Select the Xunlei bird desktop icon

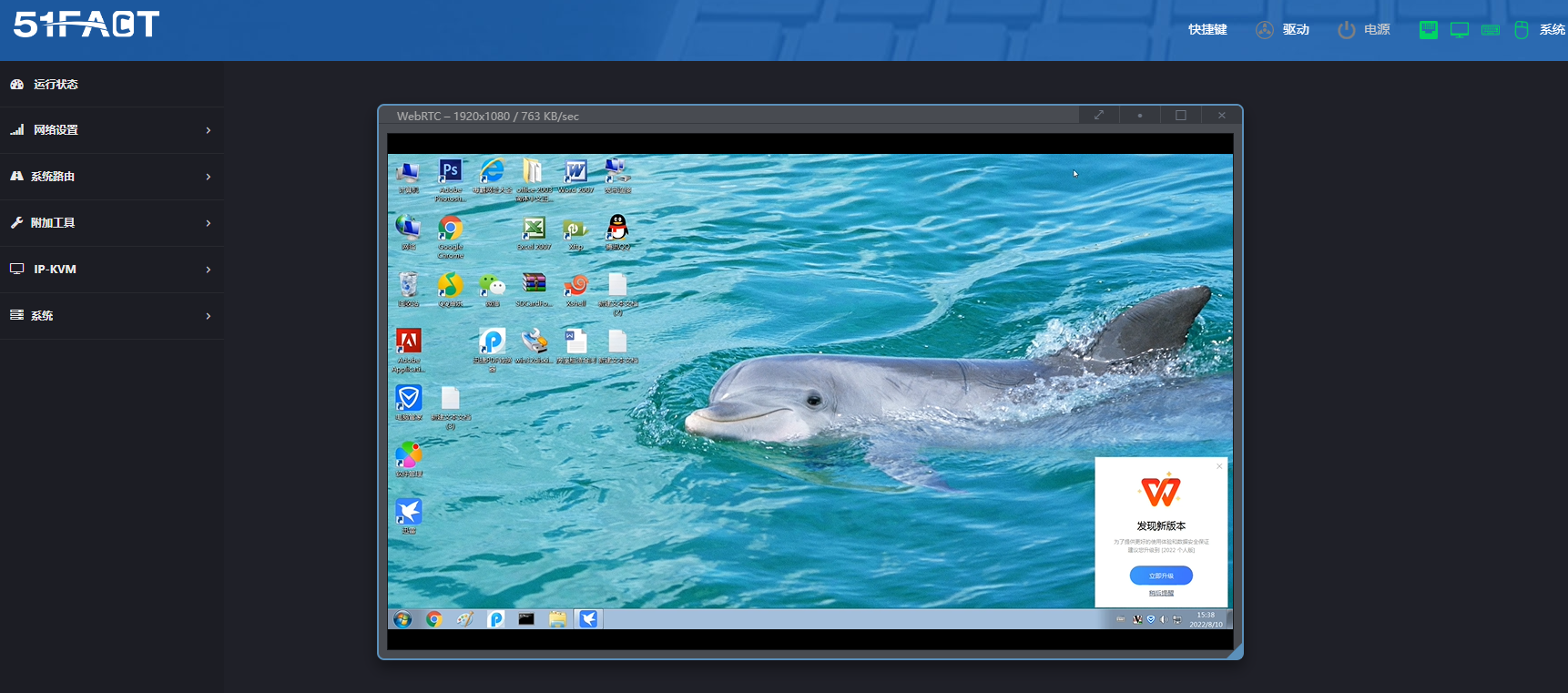click(408, 515)
